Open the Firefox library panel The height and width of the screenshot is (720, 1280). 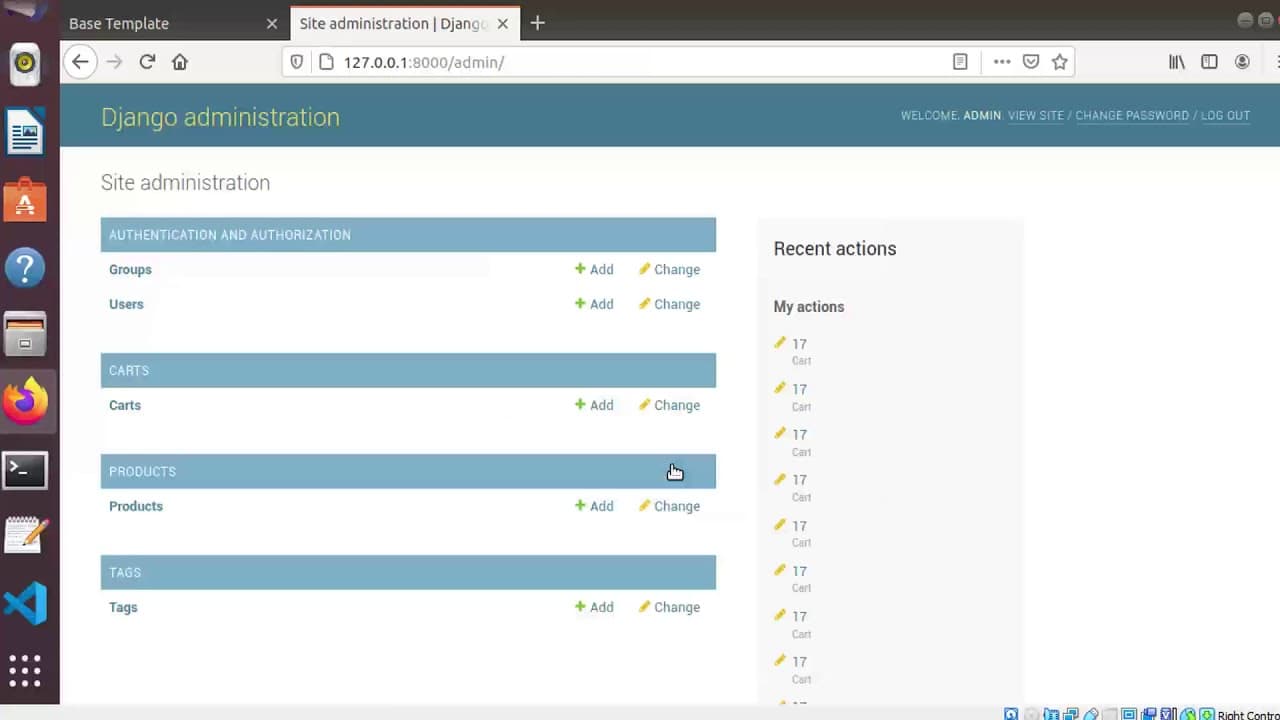1177,62
